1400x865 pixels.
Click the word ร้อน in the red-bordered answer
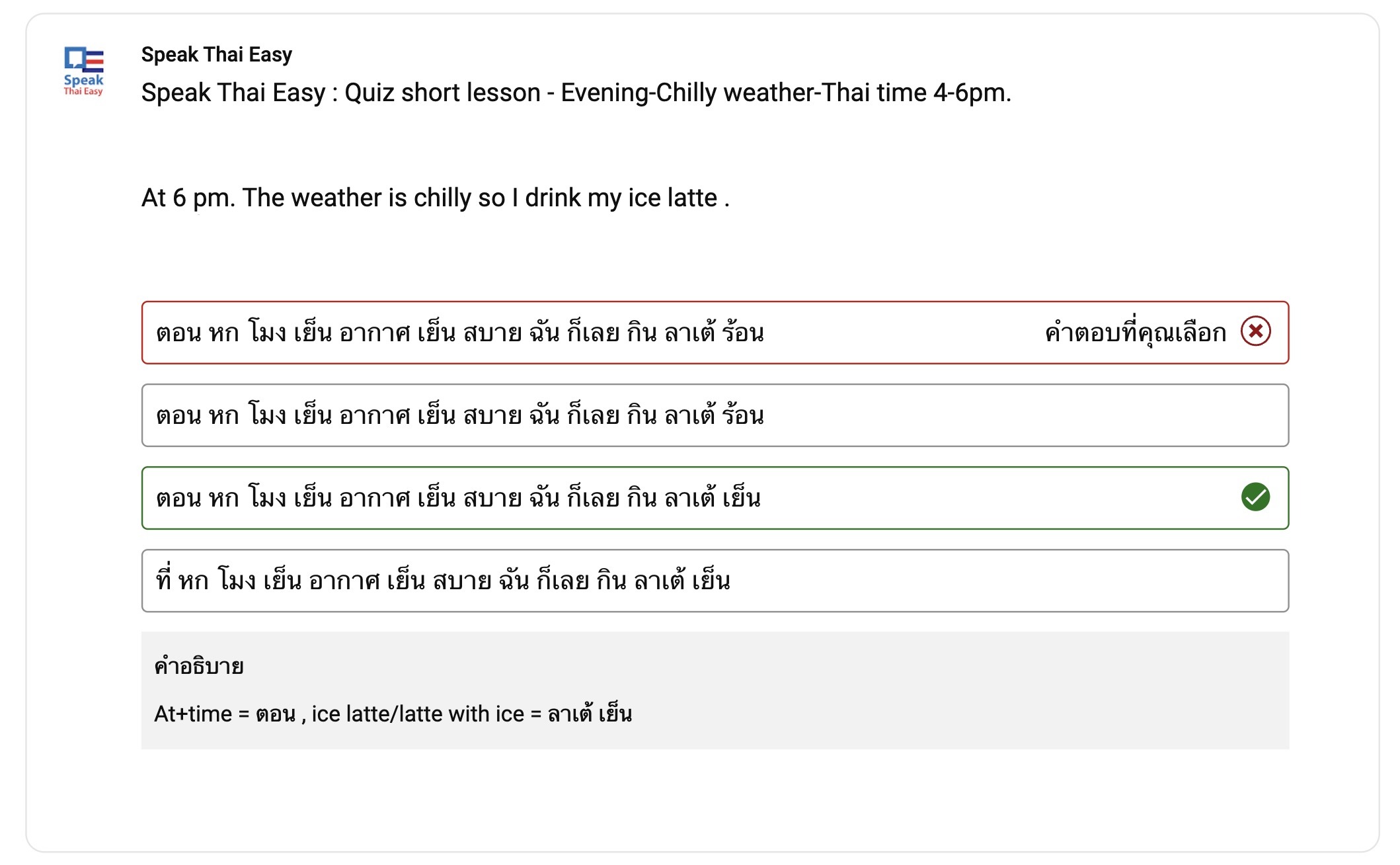[743, 331]
